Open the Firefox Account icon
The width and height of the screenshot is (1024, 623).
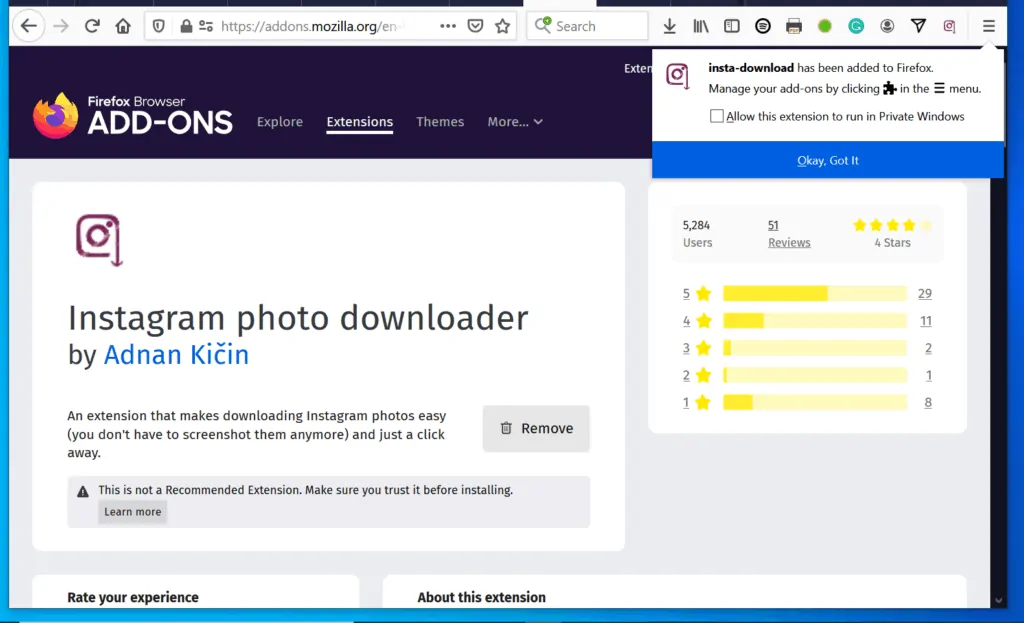click(x=886, y=26)
